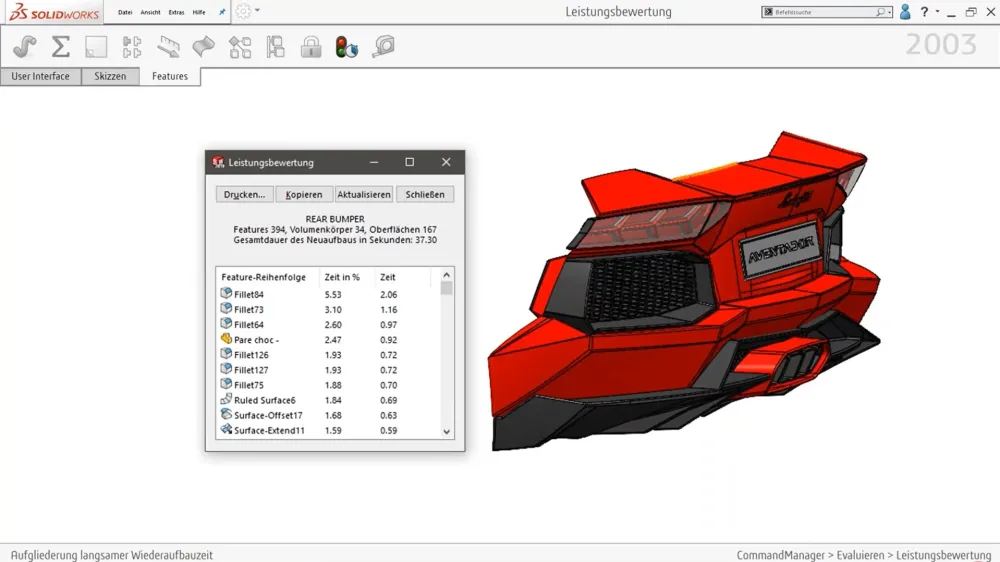
Task: Select the Fillet64 row name
Action: click(249, 325)
